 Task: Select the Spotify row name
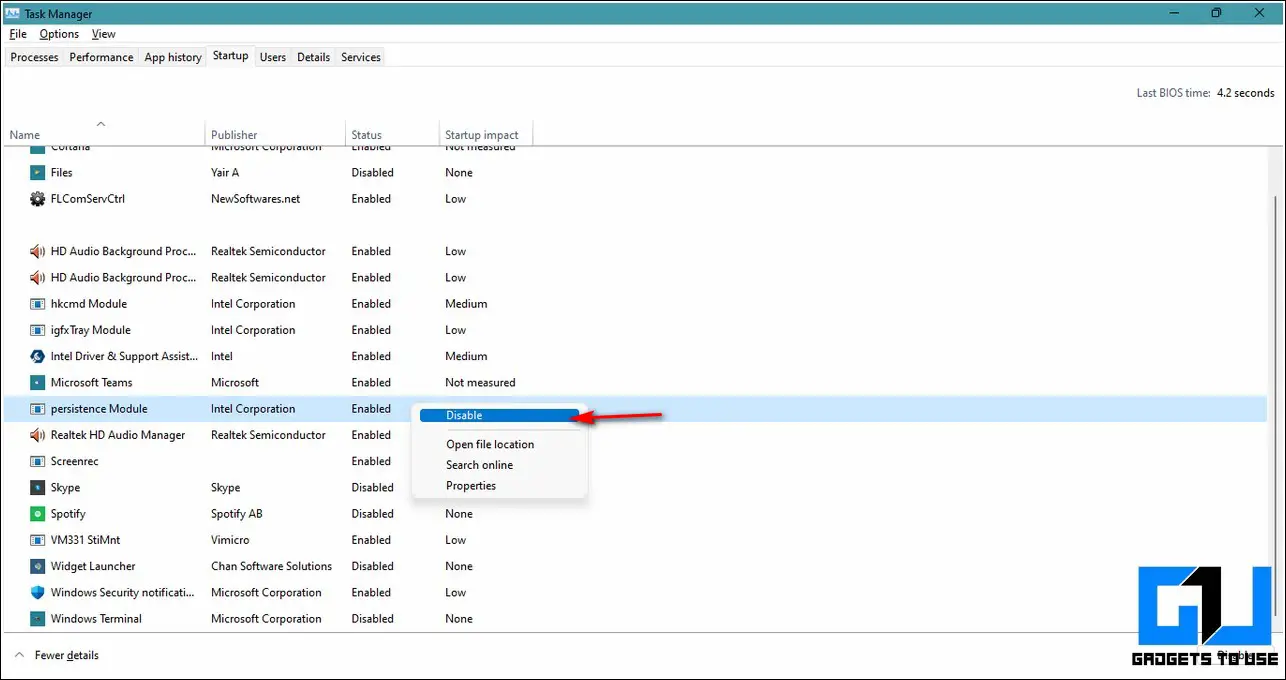[x=68, y=514]
